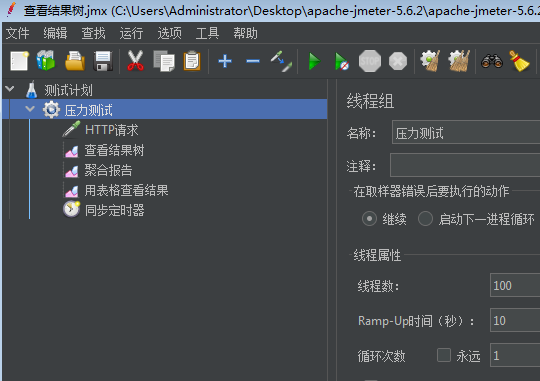Screen dimensions: 540x381
Task: Cut selection with scissors icon
Action: click(135, 61)
